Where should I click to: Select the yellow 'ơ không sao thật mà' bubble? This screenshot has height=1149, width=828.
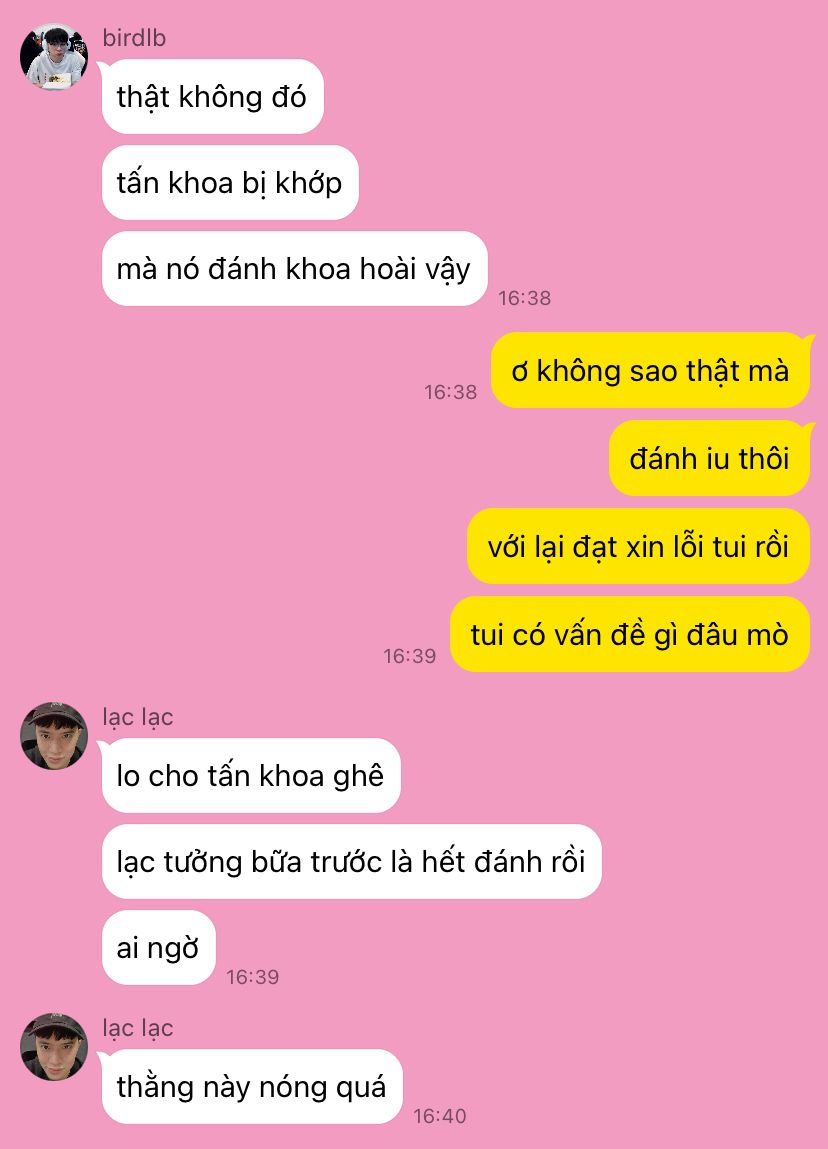[651, 371]
